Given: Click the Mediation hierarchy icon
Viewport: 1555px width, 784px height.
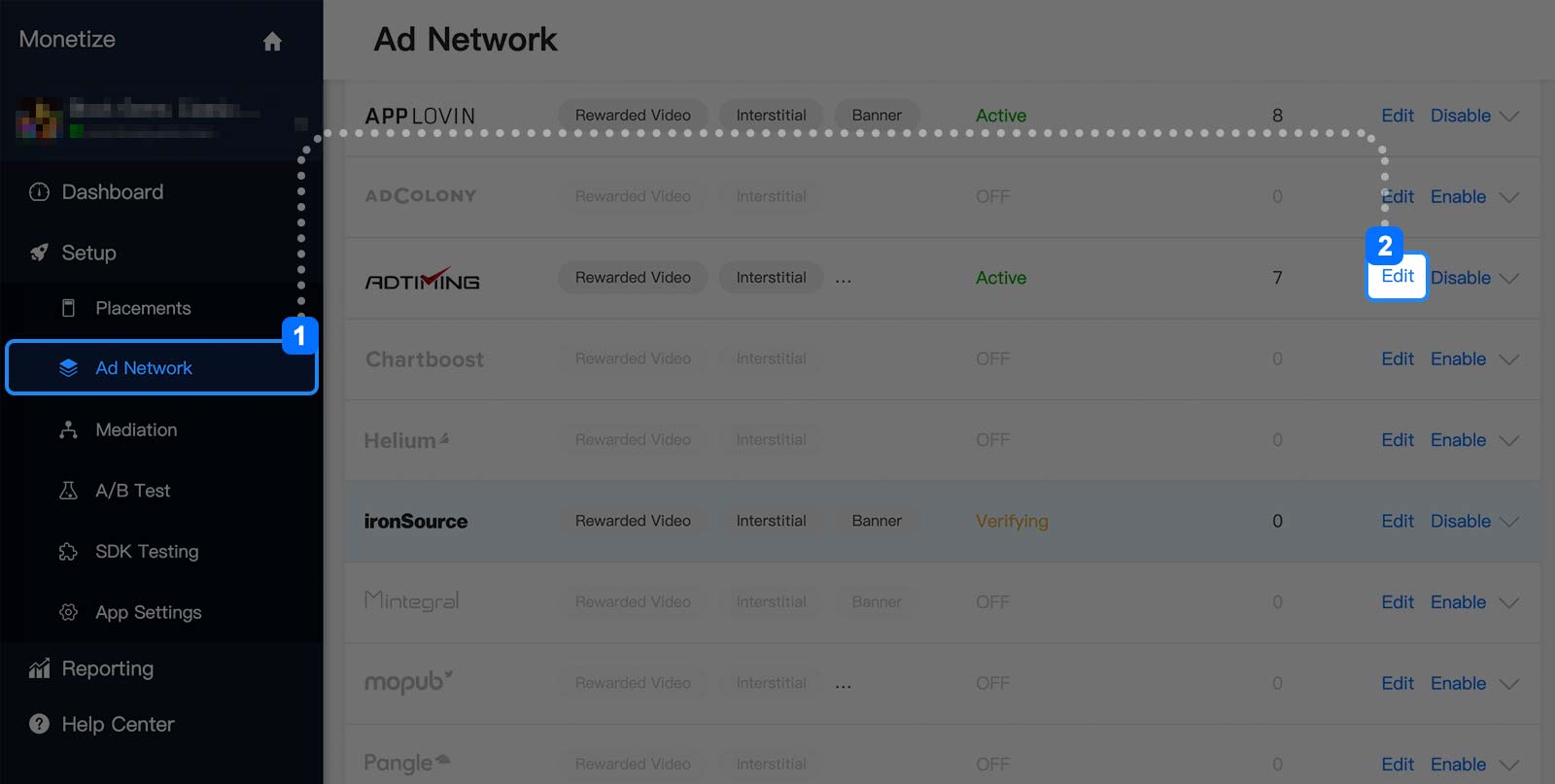Looking at the screenshot, I should point(68,429).
